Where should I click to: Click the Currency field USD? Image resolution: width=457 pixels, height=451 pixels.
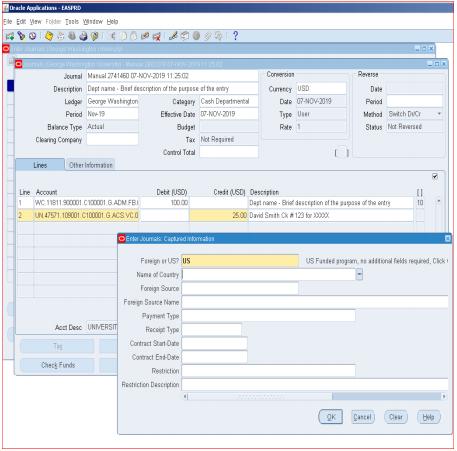click(321, 88)
